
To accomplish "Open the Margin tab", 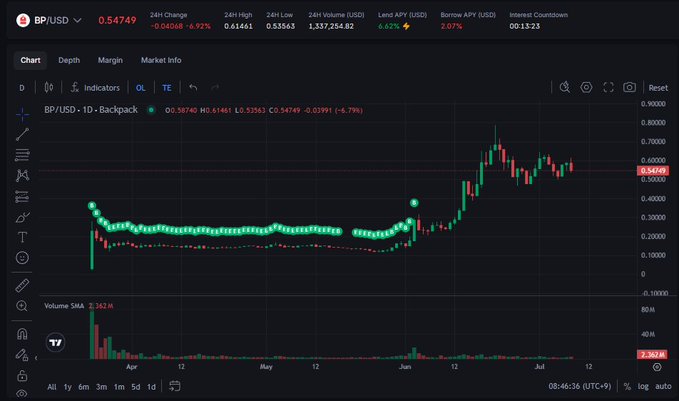I will (110, 60).
